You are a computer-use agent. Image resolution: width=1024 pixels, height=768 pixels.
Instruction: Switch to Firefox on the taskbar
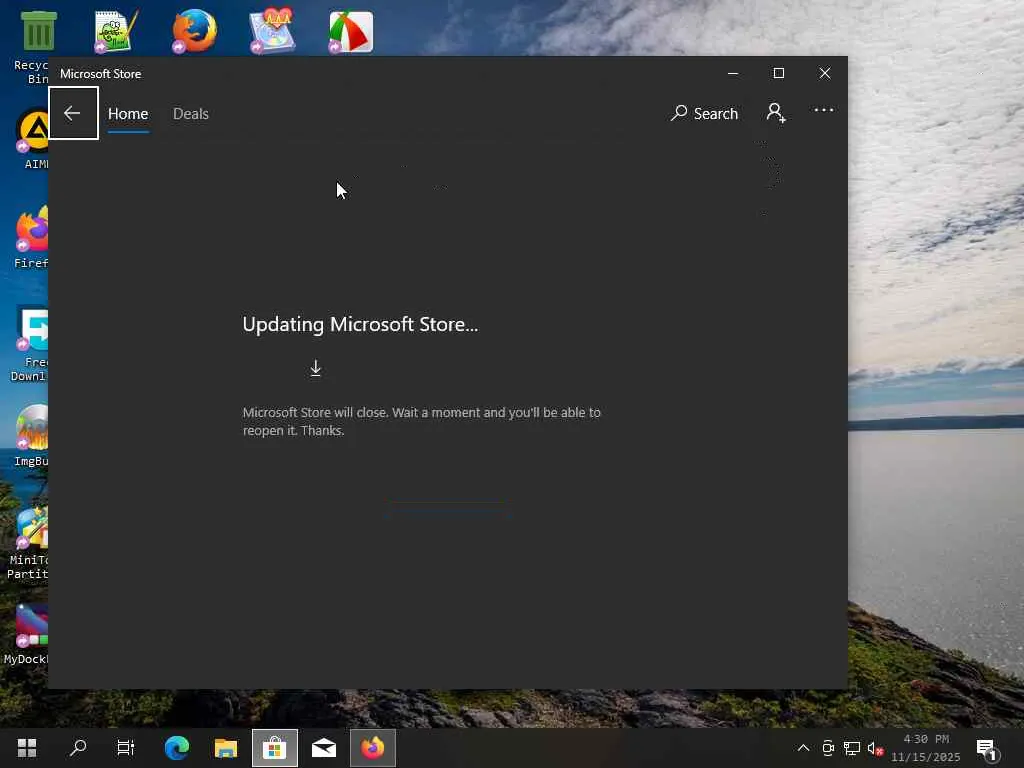tap(372, 748)
